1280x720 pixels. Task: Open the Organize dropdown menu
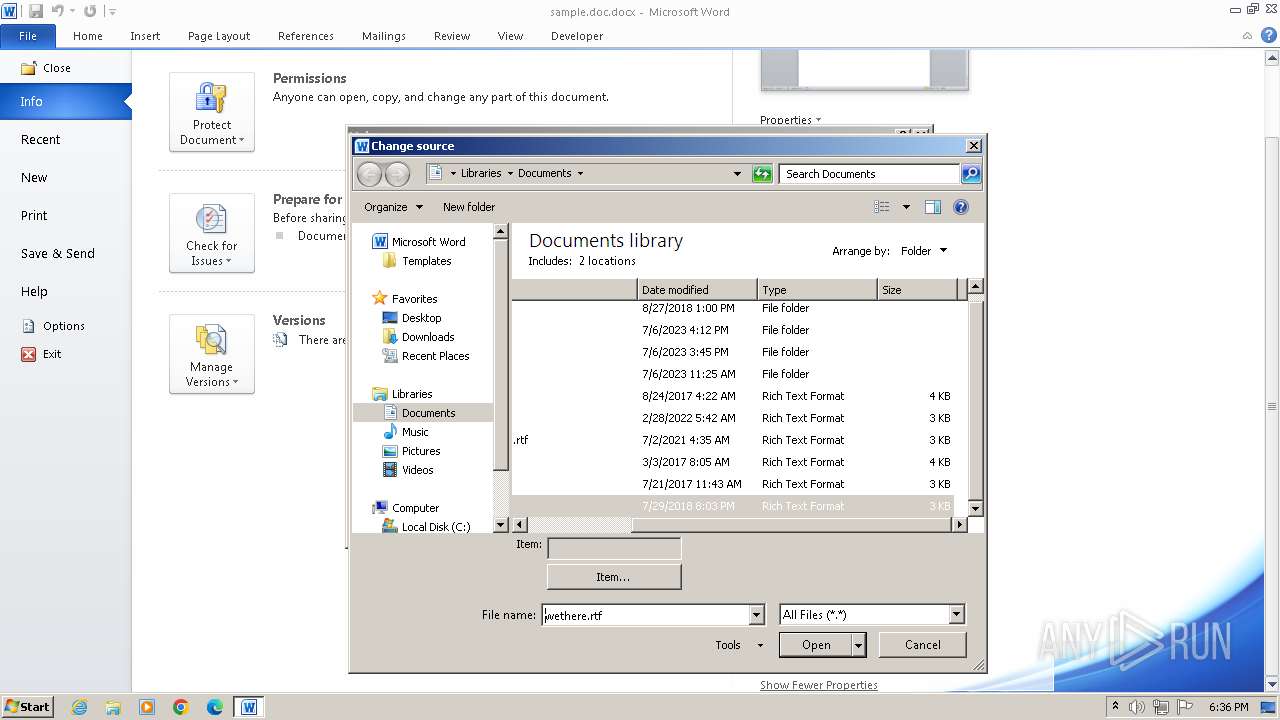[x=393, y=207]
